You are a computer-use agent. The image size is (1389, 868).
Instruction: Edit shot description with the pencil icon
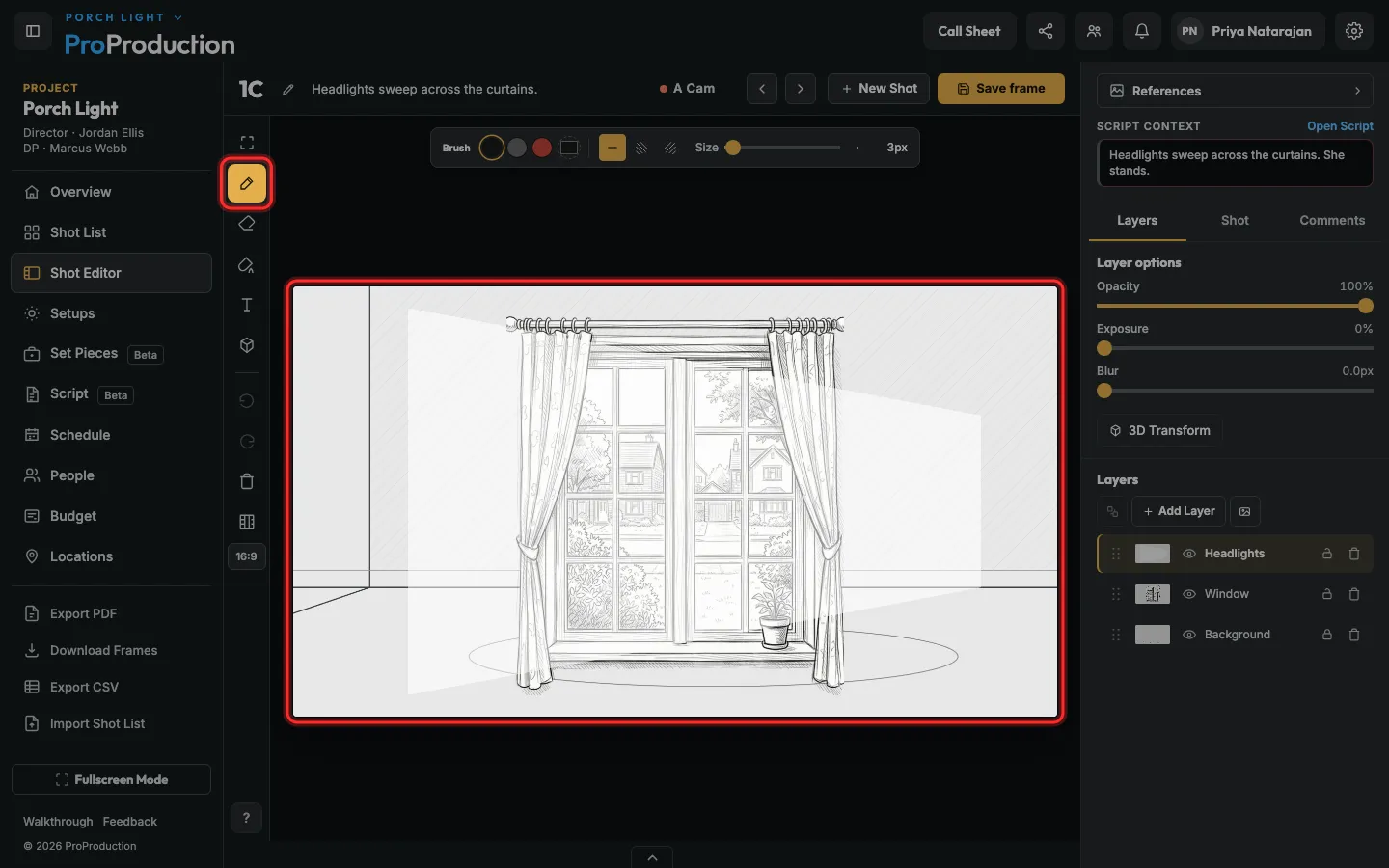coord(288,89)
